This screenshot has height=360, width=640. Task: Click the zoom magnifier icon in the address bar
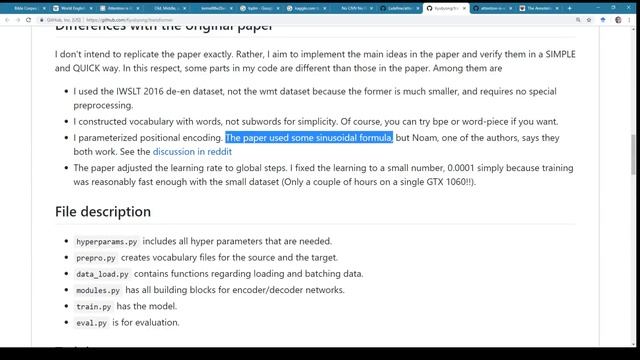578,20
